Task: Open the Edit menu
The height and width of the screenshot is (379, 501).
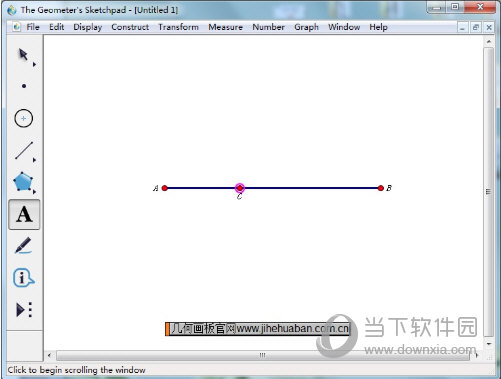Action: click(x=56, y=27)
